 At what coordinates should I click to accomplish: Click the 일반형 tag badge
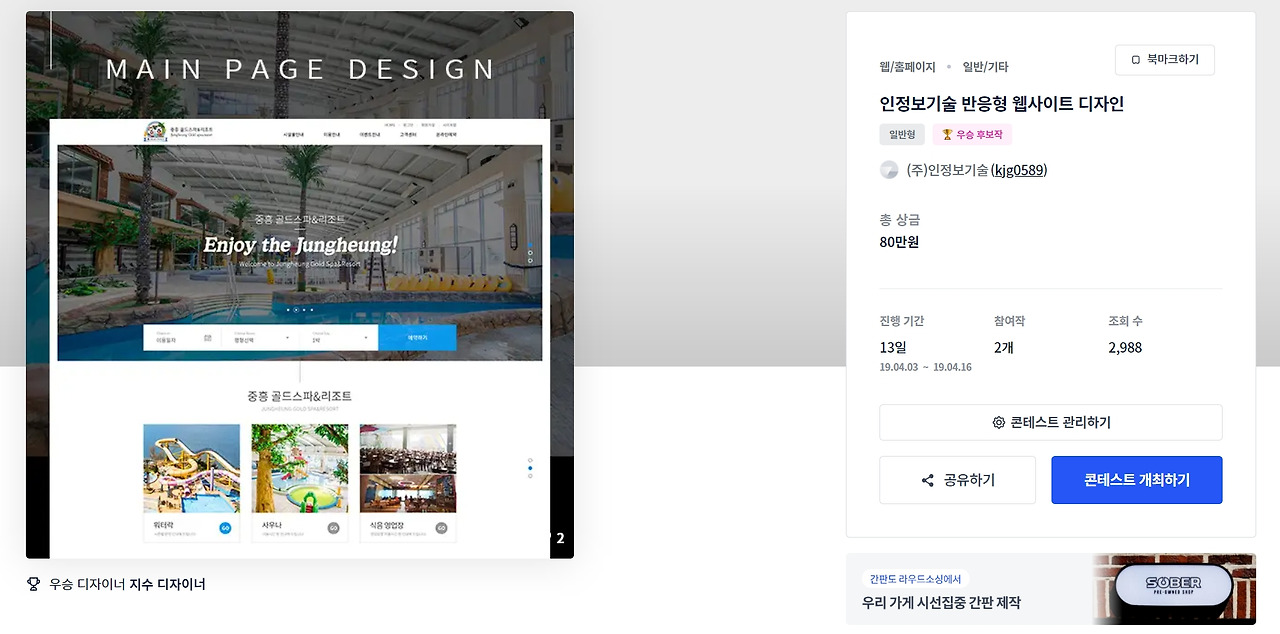click(901, 134)
